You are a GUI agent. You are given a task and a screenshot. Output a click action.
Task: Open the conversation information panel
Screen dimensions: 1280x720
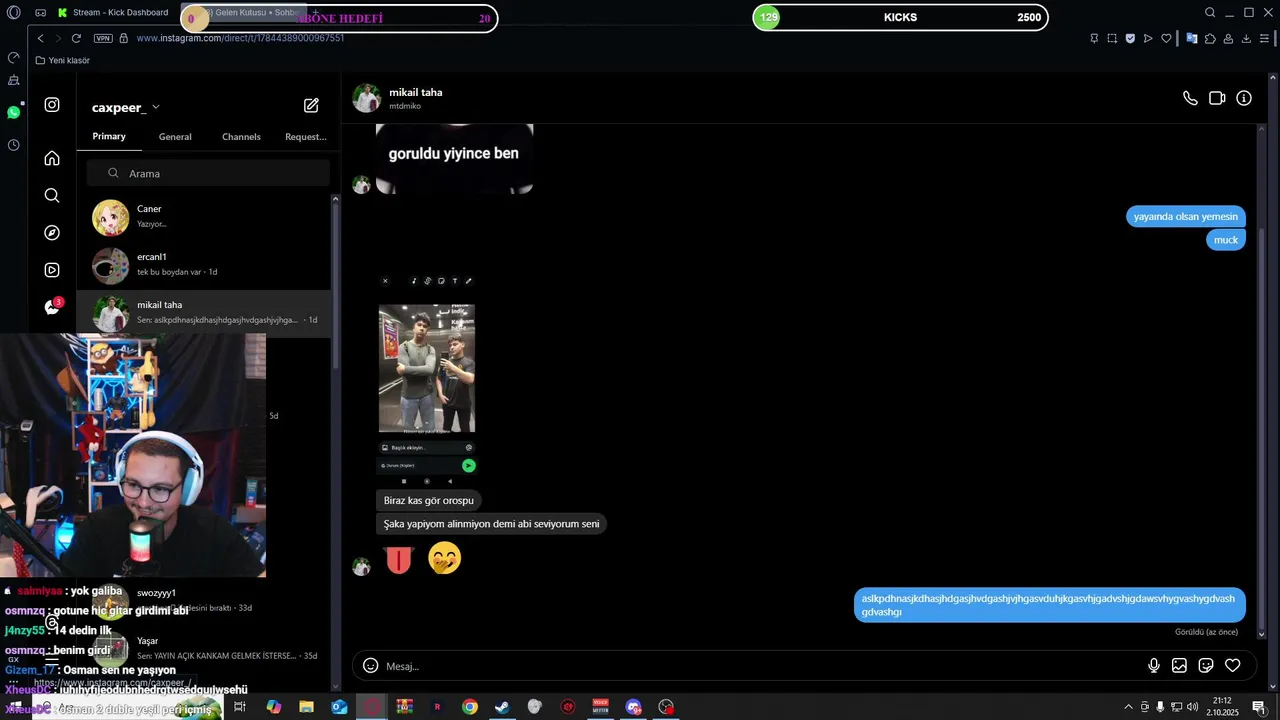pyautogui.click(x=1244, y=98)
